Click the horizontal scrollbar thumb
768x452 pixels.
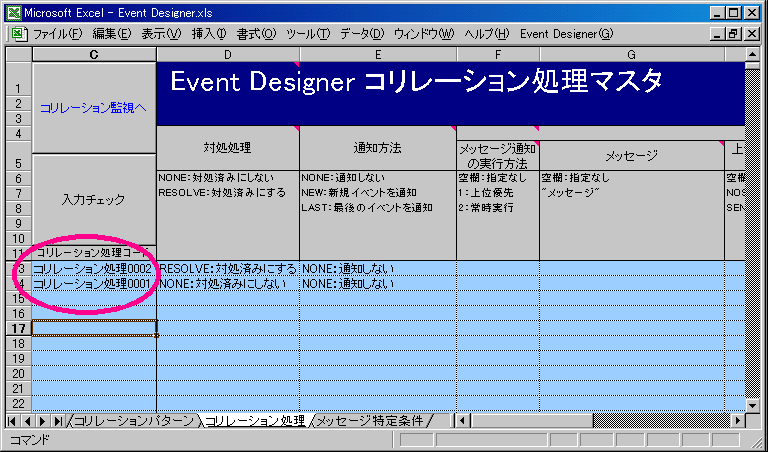tap(531, 420)
